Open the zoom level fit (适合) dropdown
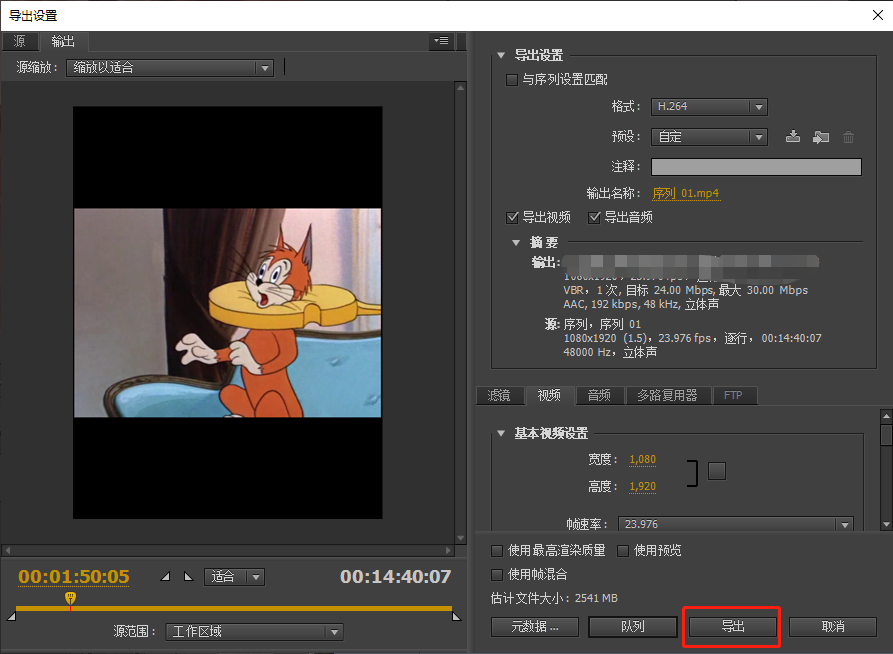Image resolution: width=893 pixels, height=654 pixels. (234, 577)
